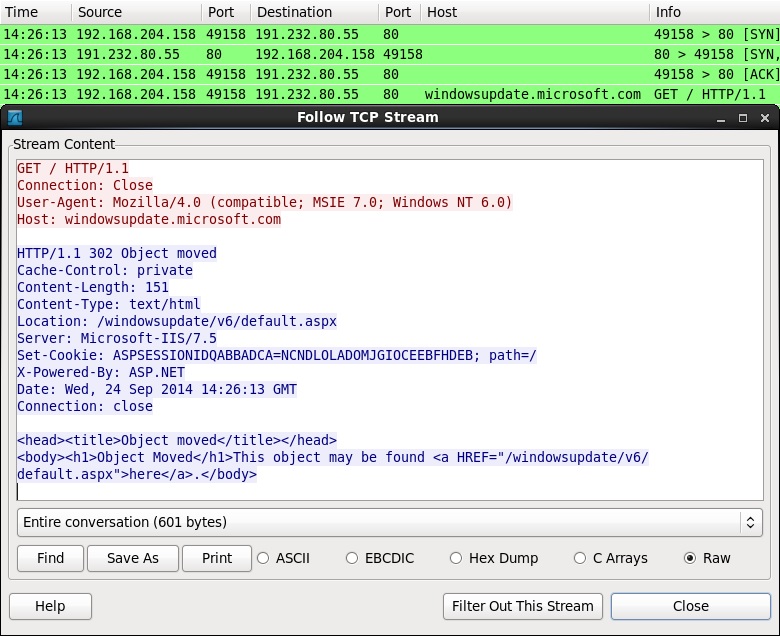Click the Port column header next to Source
The image size is (780, 636).
[226, 12]
